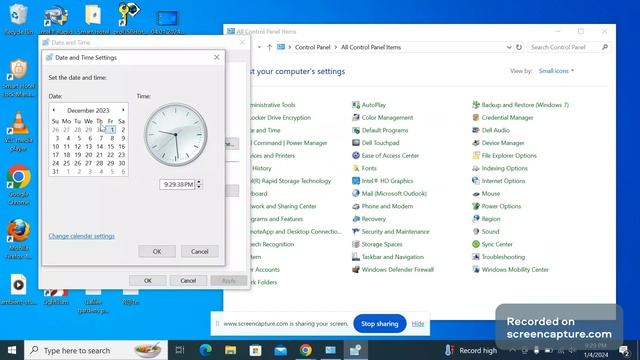Open Power Options item

(x=497, y=206)
